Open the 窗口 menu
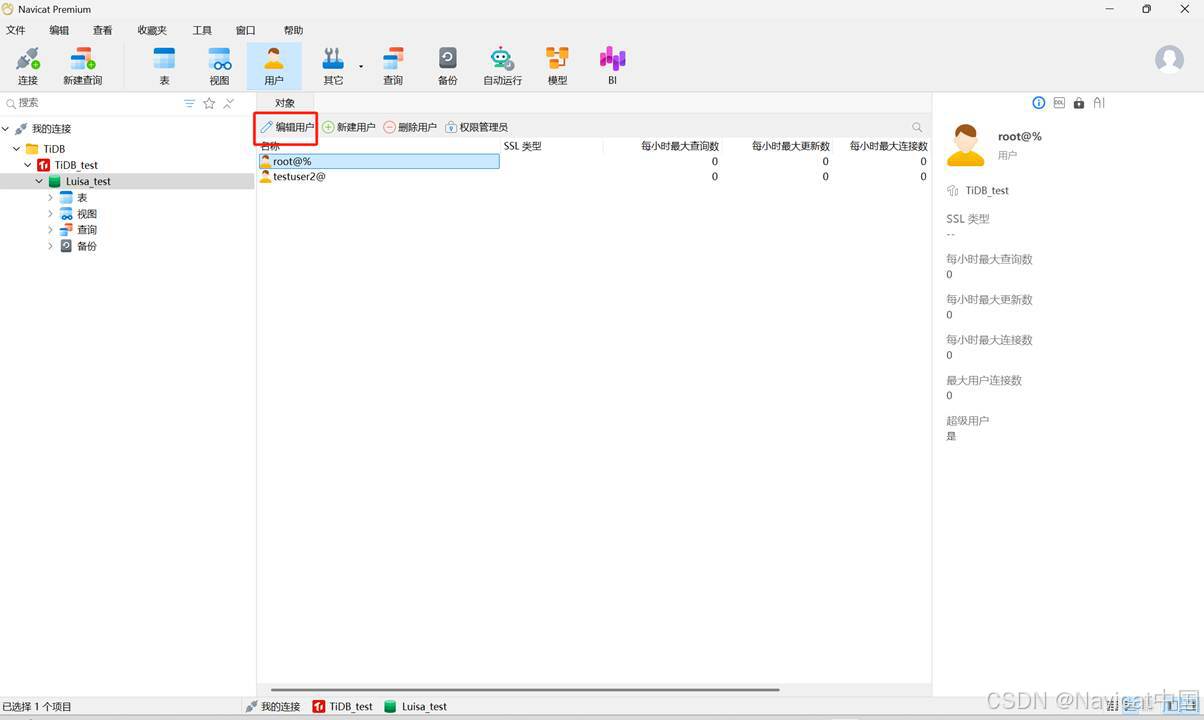Screen dimensions: 1204x720 pyautogui.click(x=245, y=30)
